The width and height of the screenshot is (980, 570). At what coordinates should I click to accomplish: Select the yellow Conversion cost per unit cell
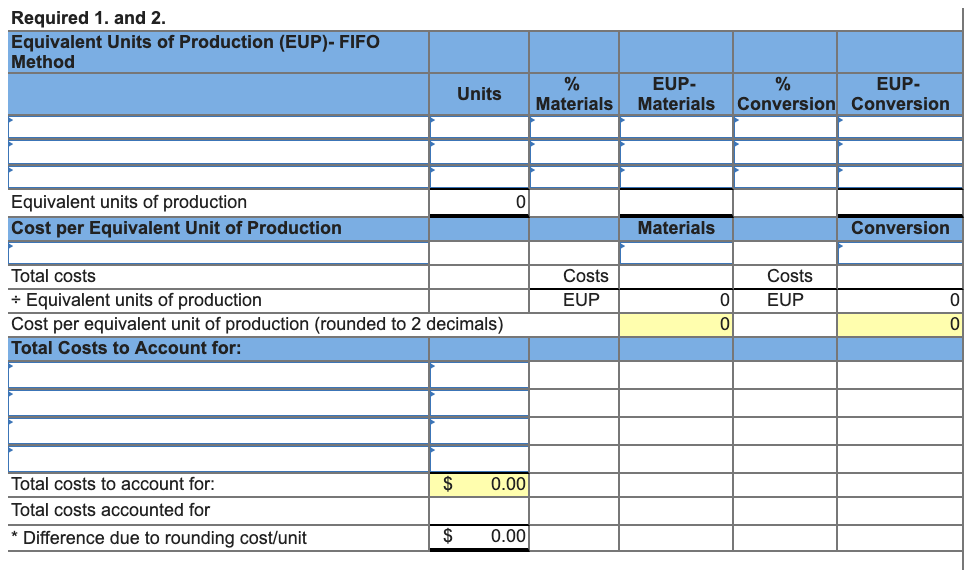click(x=901, y=324)
